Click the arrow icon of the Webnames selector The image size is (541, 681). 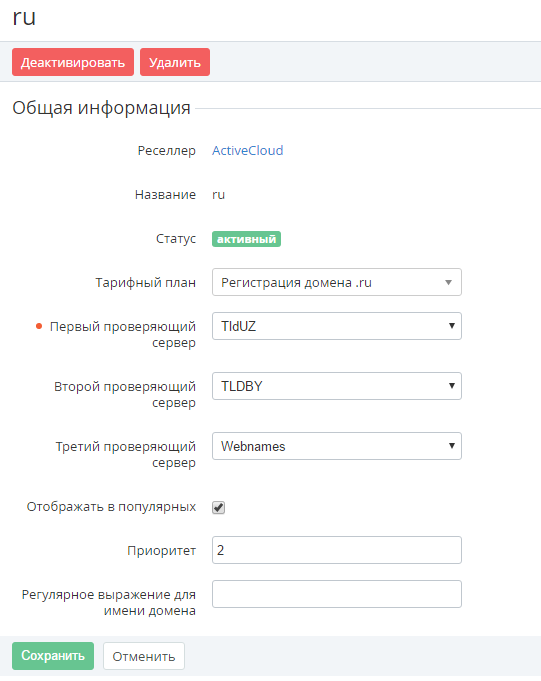pos(452,446)
